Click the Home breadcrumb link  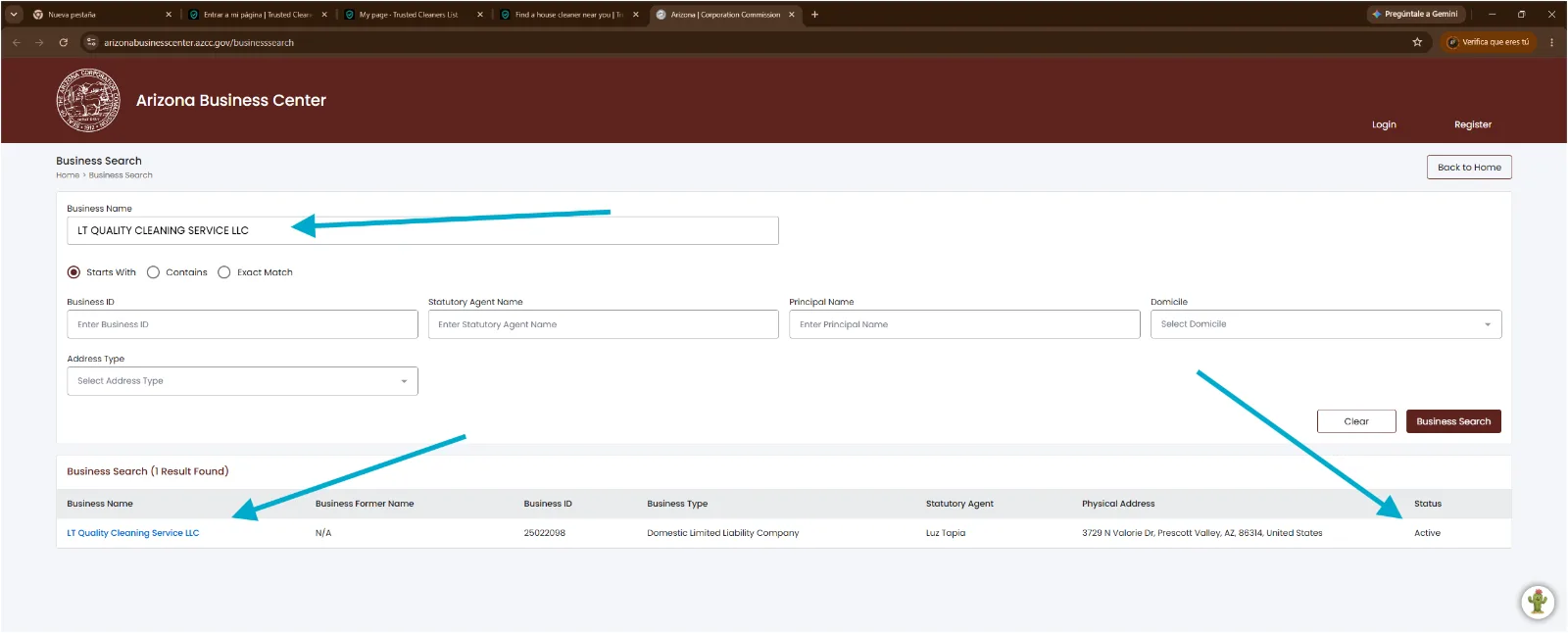coord(68,175)
